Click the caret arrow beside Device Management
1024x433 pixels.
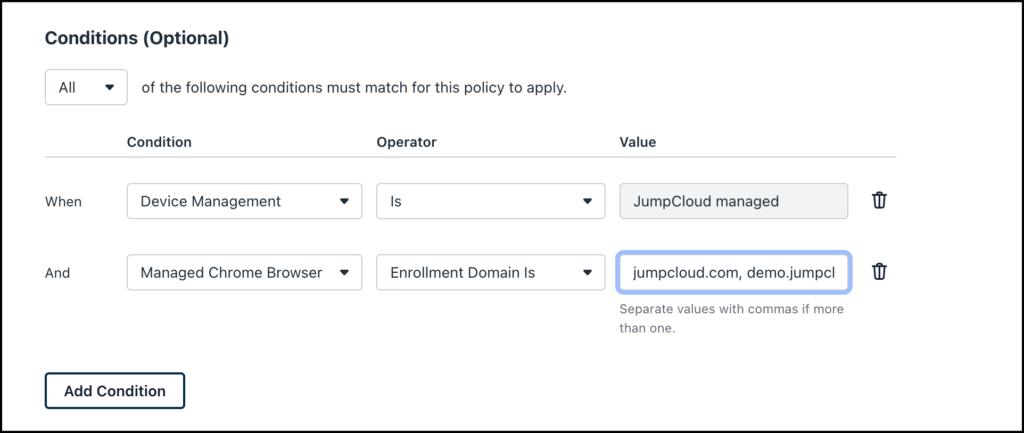click(344, 201)
